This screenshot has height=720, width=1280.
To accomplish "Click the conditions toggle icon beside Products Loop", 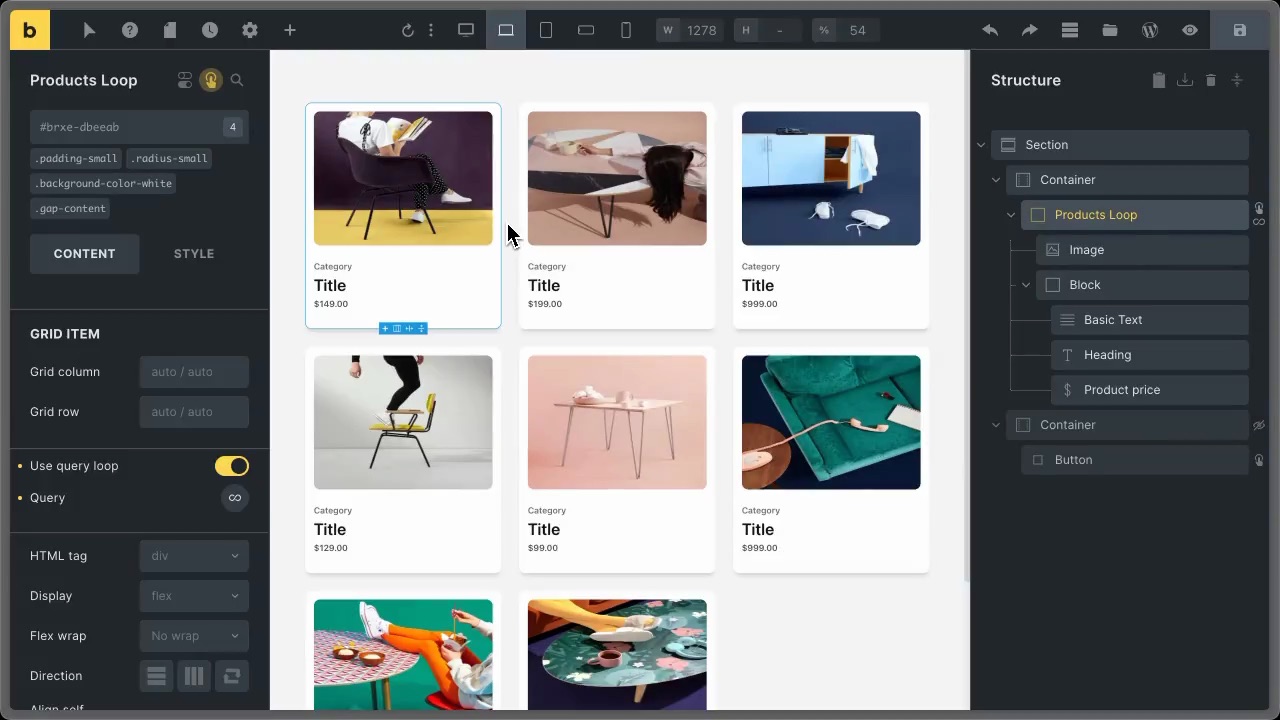I will 185,80.
